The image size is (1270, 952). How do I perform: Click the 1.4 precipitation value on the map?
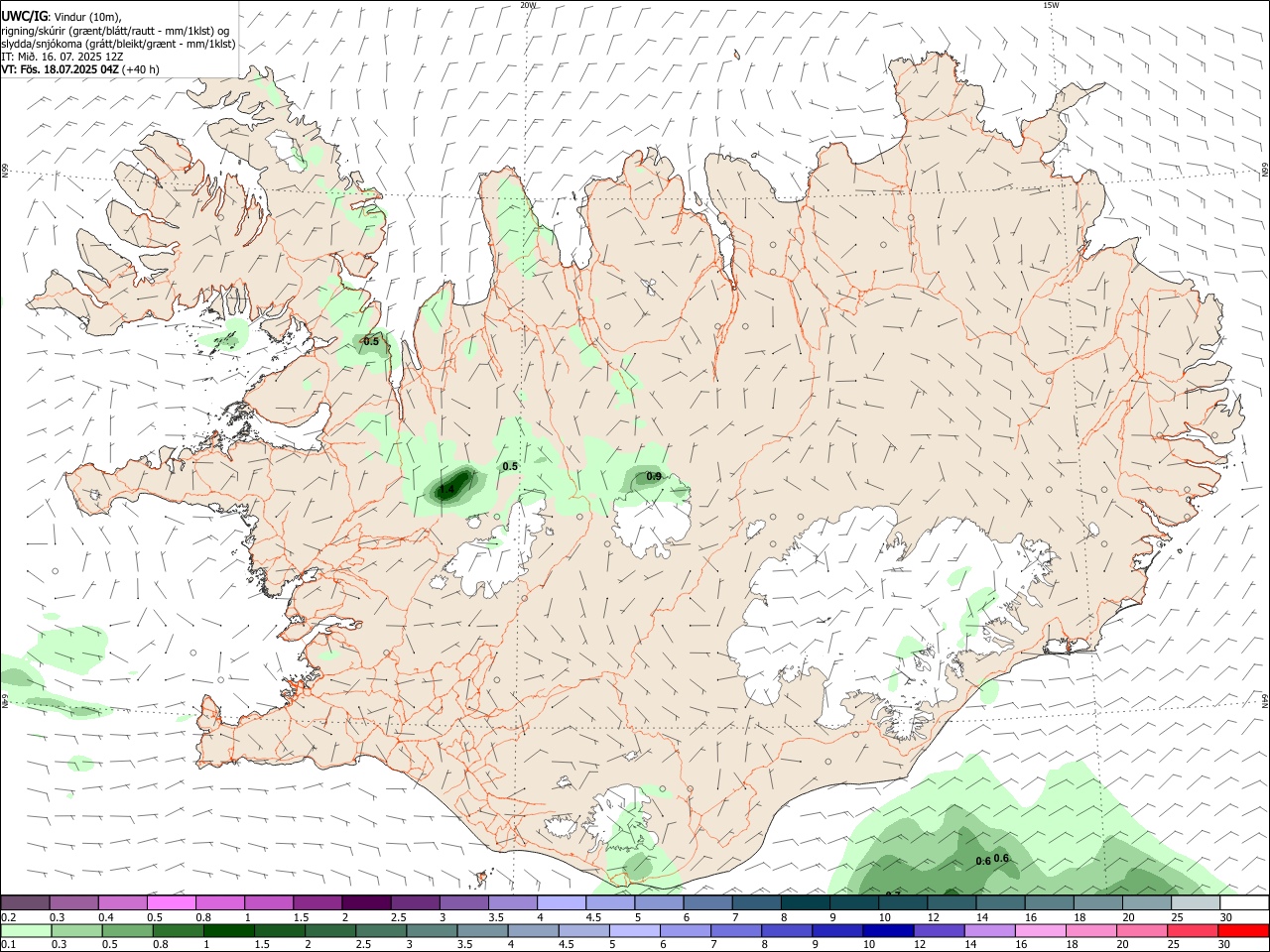pos(447,489)
